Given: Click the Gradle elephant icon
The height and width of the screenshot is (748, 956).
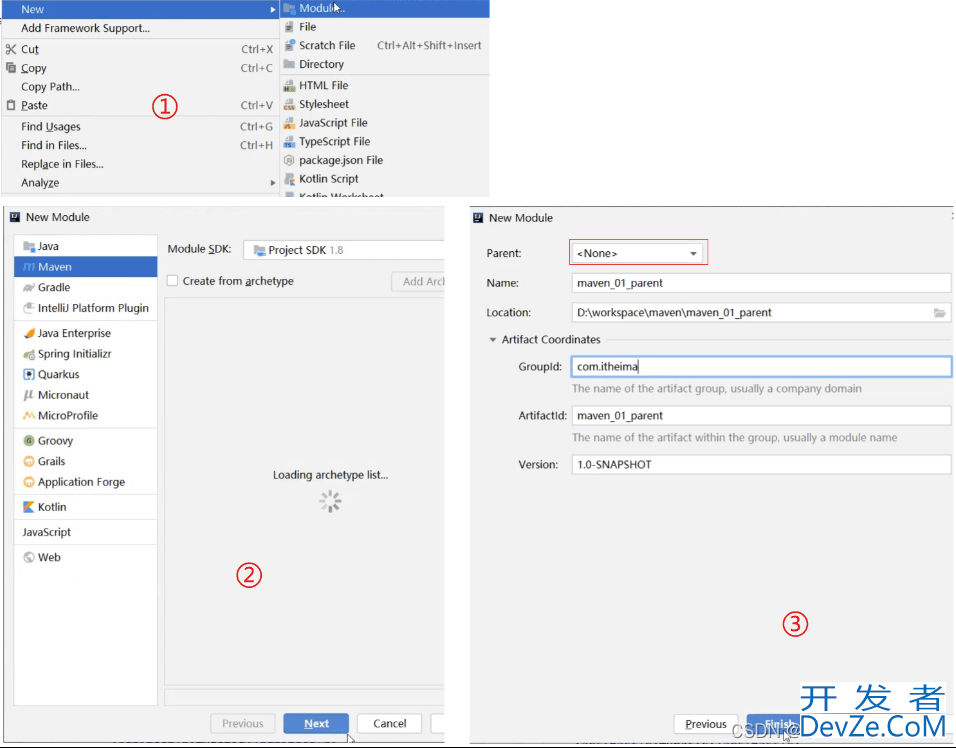Looking at the screenshot, I should 29,287.
